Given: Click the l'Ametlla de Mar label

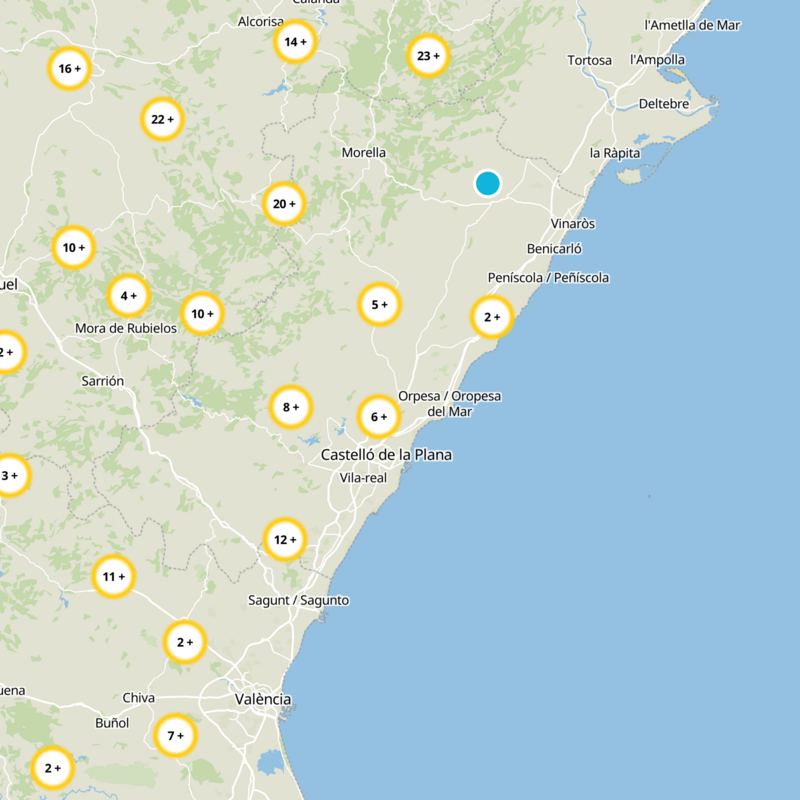Looking at the screenshot, I should point(692,25).
